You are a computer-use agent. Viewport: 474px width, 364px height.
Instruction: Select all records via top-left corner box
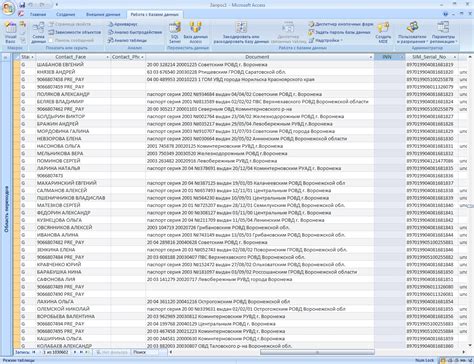17,57
